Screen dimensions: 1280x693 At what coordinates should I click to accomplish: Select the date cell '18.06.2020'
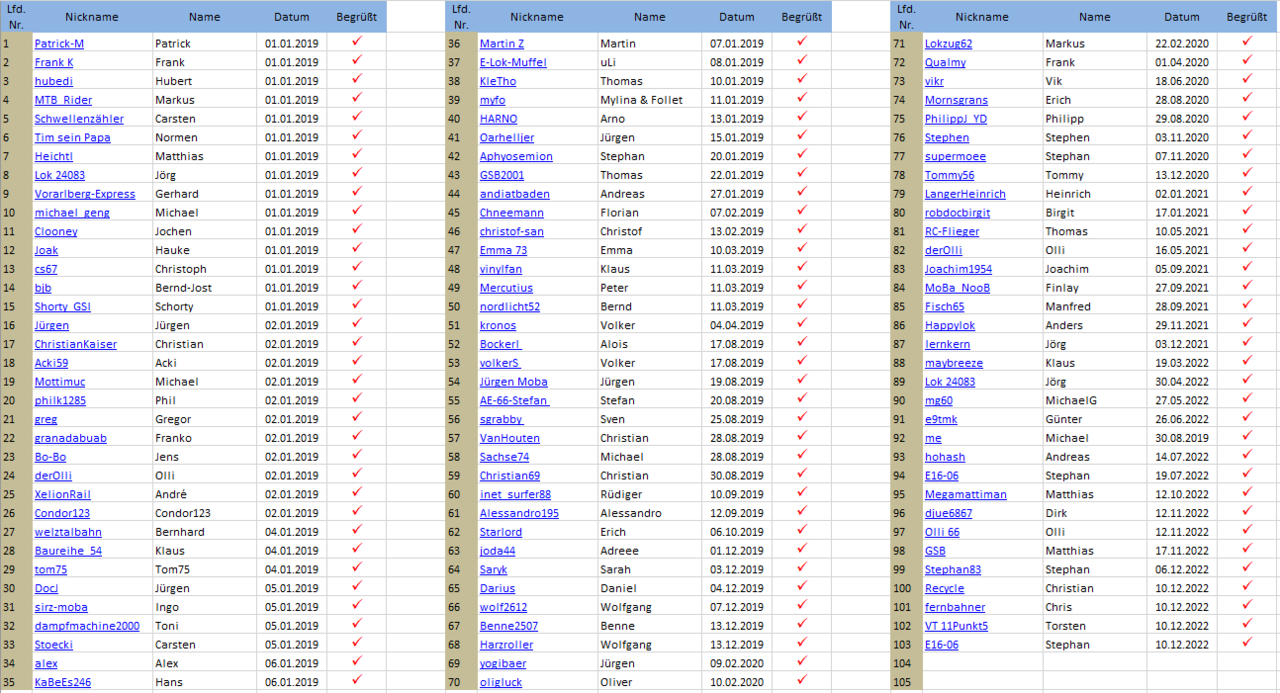point(1182,81)
